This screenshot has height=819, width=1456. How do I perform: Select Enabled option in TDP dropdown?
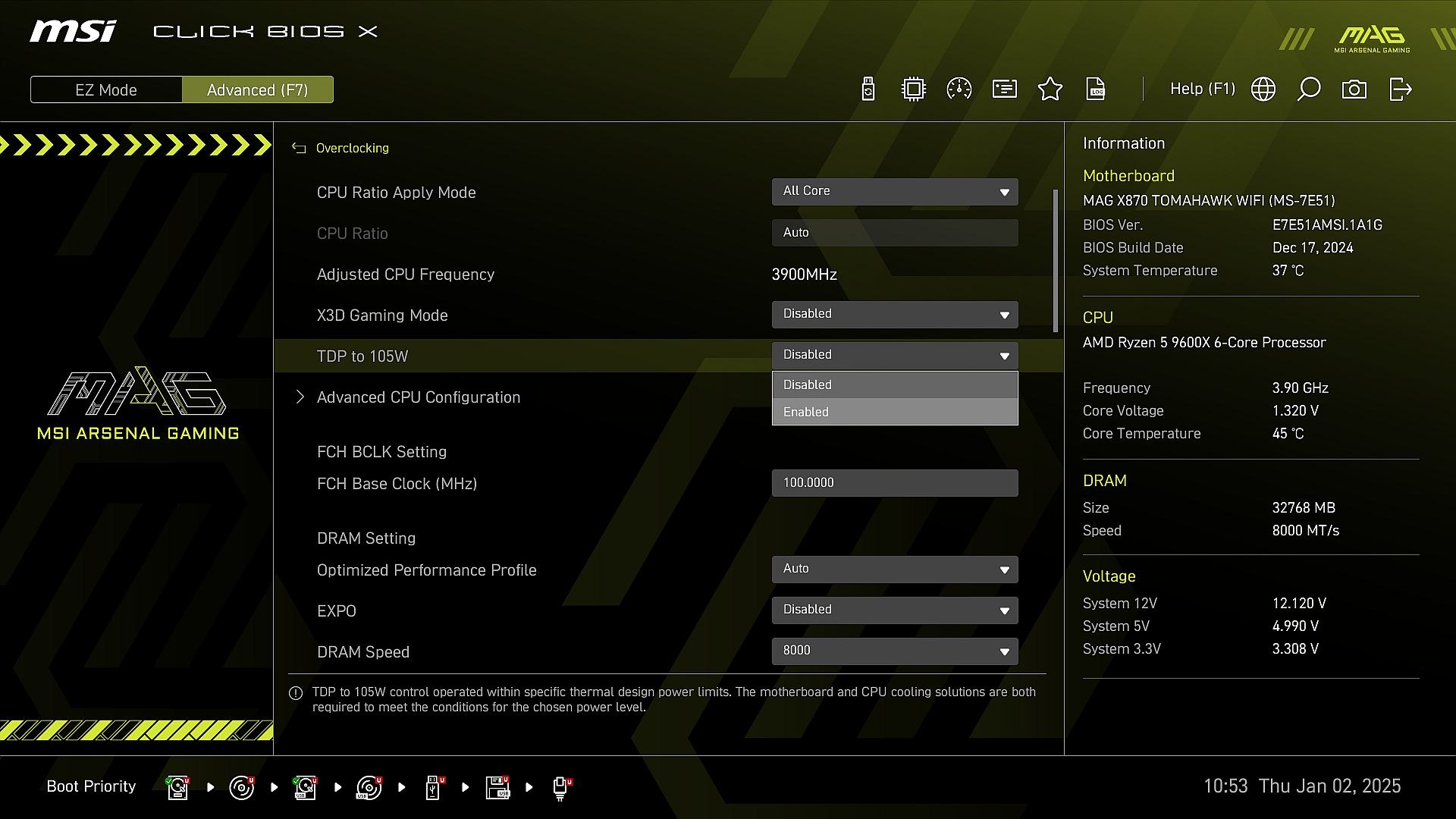click(895, 412)
